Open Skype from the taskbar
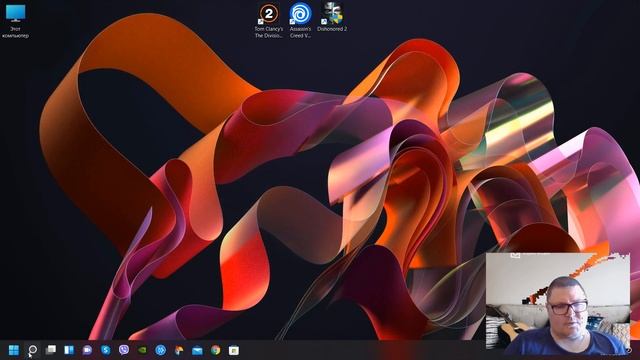Image resolution: width=640 pixels, height=360 pixels. (x=106, y=350)
